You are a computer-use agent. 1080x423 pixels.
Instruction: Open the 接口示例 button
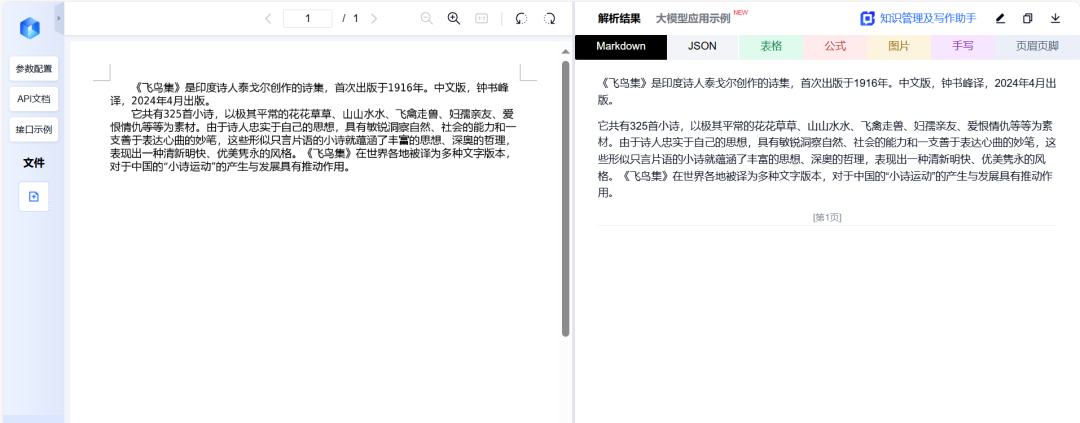pos(34,130)
